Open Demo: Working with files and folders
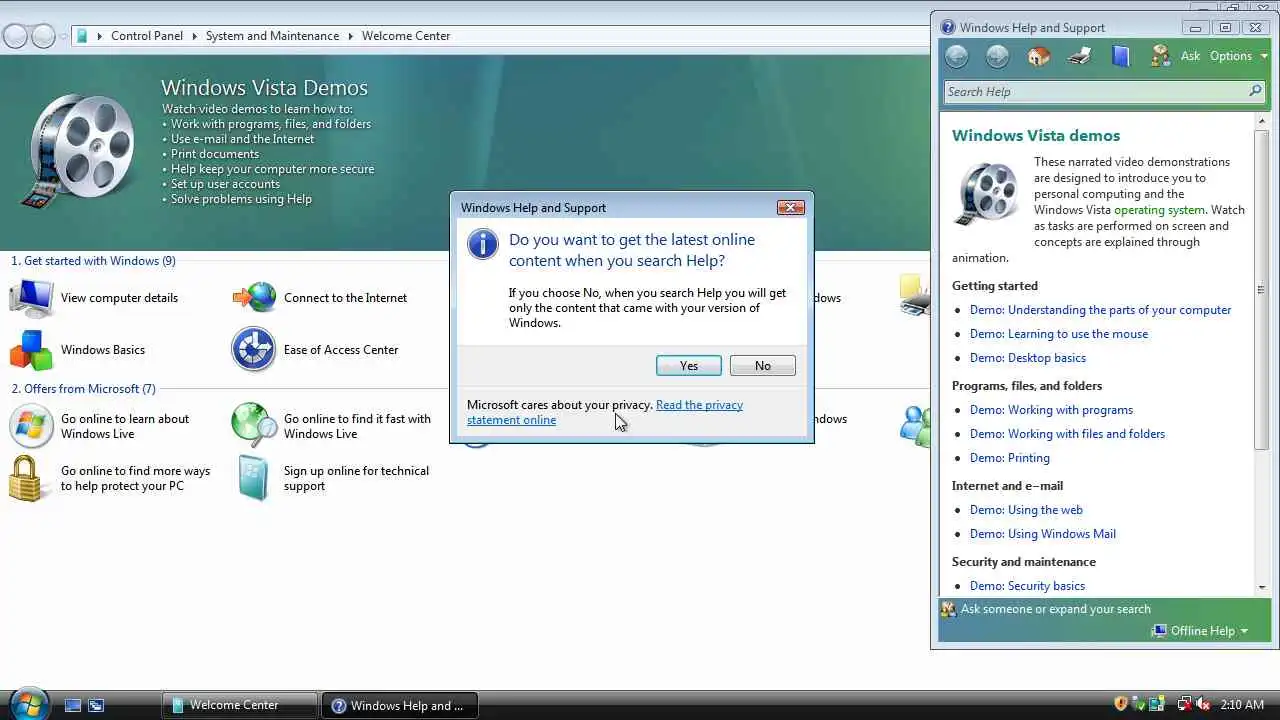Image resolution: width=1280 pixels, height=720 pixels. (x=1067, y=434)
